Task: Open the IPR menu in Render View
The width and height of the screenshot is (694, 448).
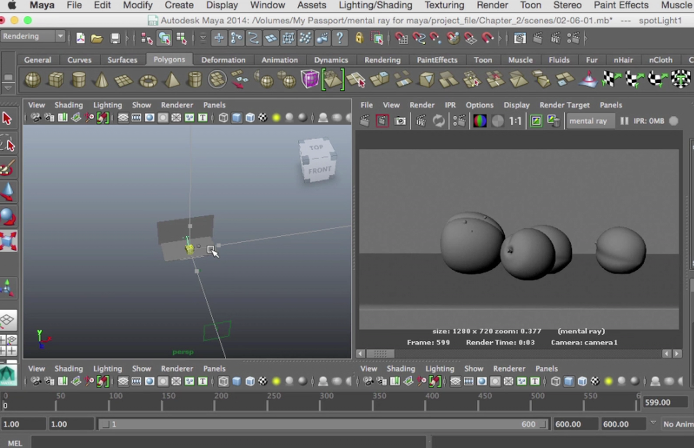Action: coord(450,105)
